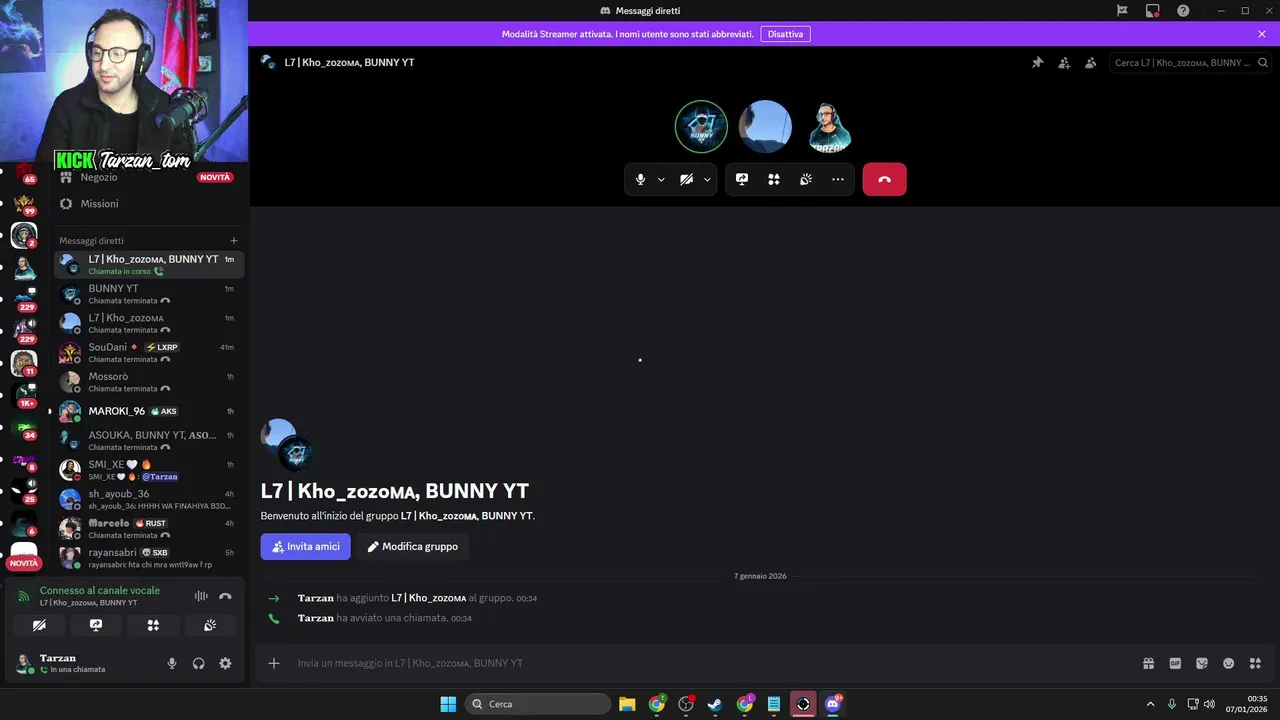Image resolution: width=1280 pixels, height=720 pixels.
Task: Start activity button in voice panel
Action: click(x=153, y=625)
